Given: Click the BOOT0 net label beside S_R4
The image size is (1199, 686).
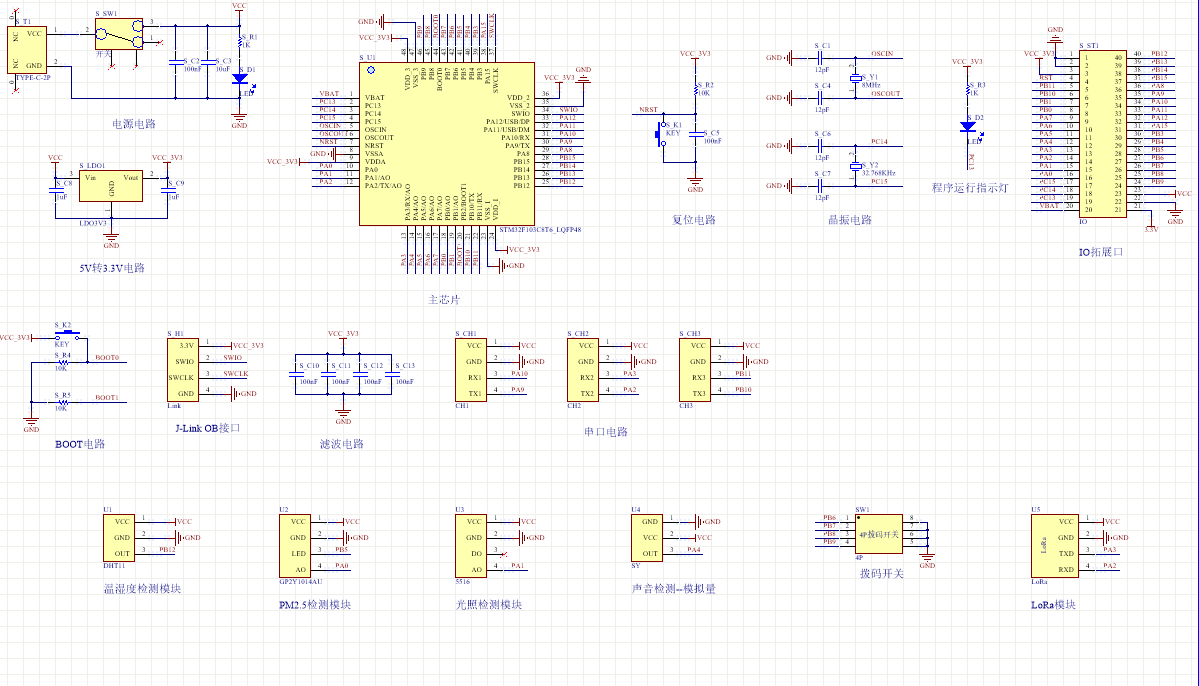Looking at the screenshot, I should click(107, 357).
